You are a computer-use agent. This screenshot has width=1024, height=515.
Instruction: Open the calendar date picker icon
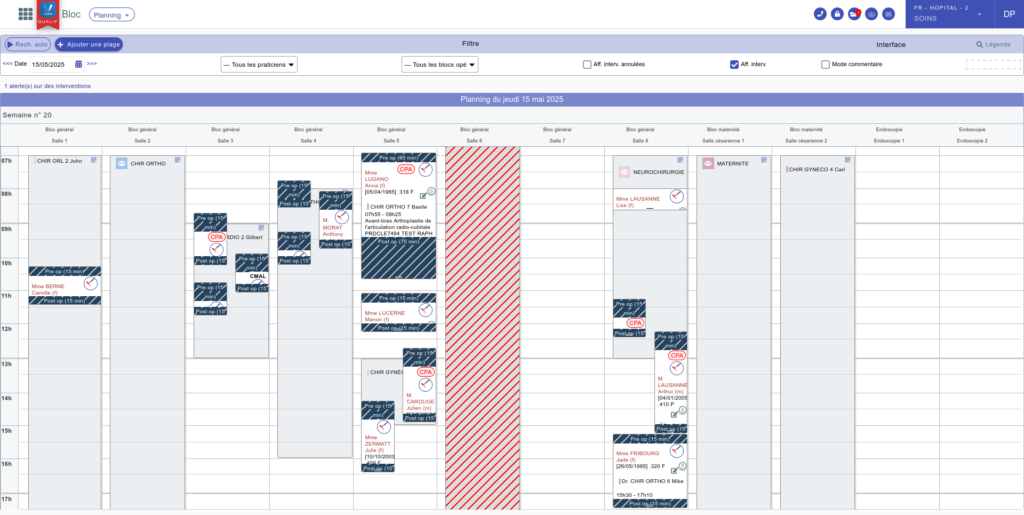[x=79, y=64]
